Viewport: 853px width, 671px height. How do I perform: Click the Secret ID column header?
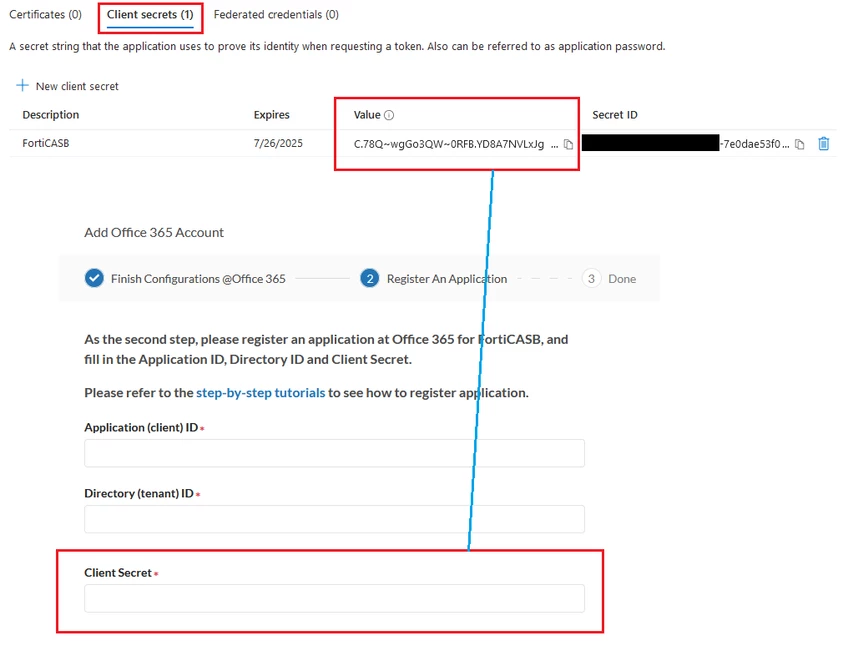[x=615, y=115]
